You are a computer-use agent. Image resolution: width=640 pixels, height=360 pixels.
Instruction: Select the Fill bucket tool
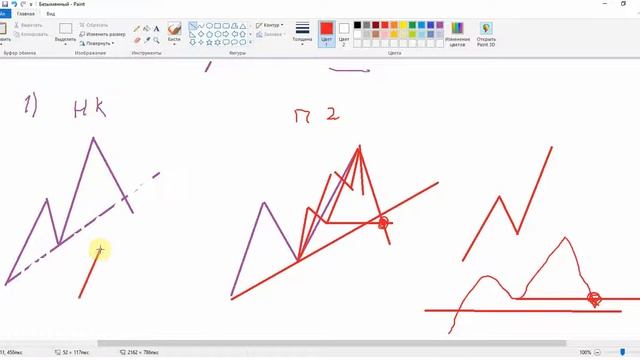pyautogui.click(x=147, y=29)
